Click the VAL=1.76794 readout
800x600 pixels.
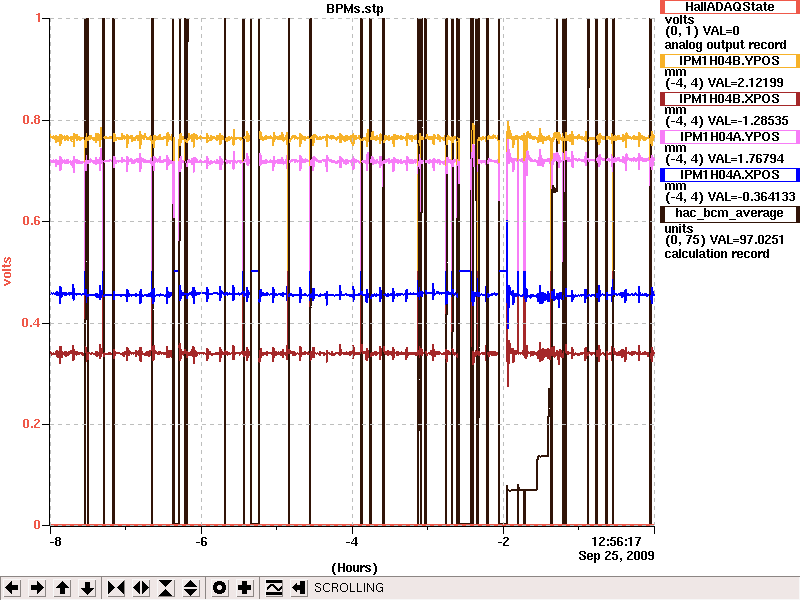(x=745, y=159)
